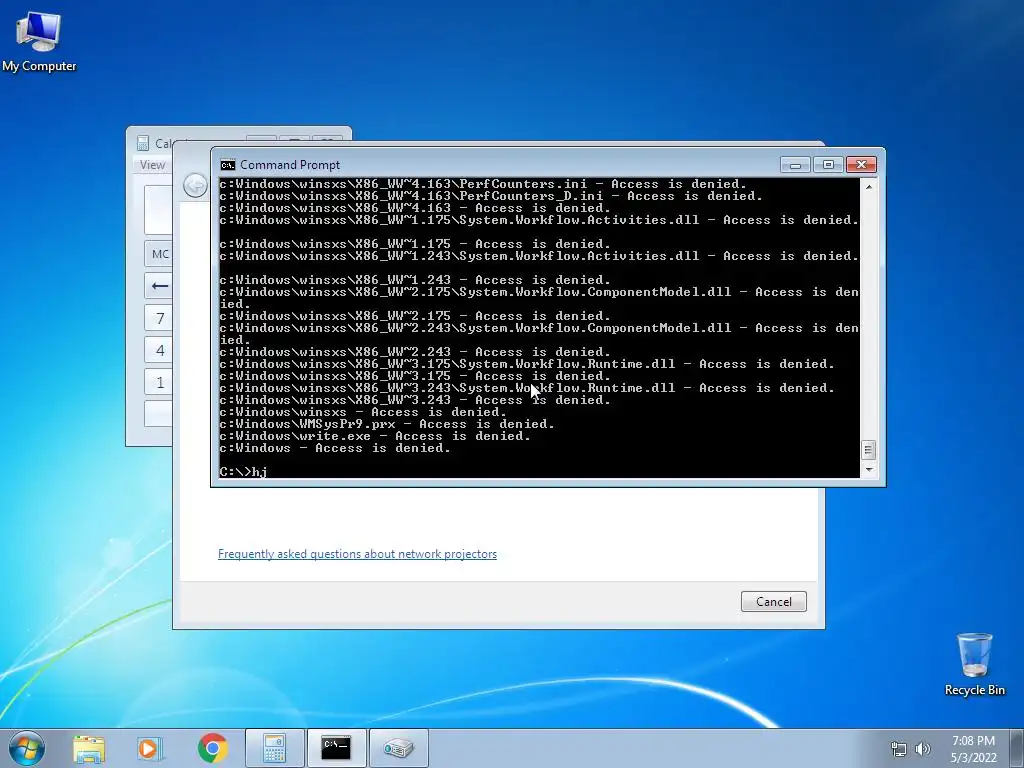This screenshot has width=1024, height=768.
Task: Click the MC button in Calculator
Action: click(159, 254)
